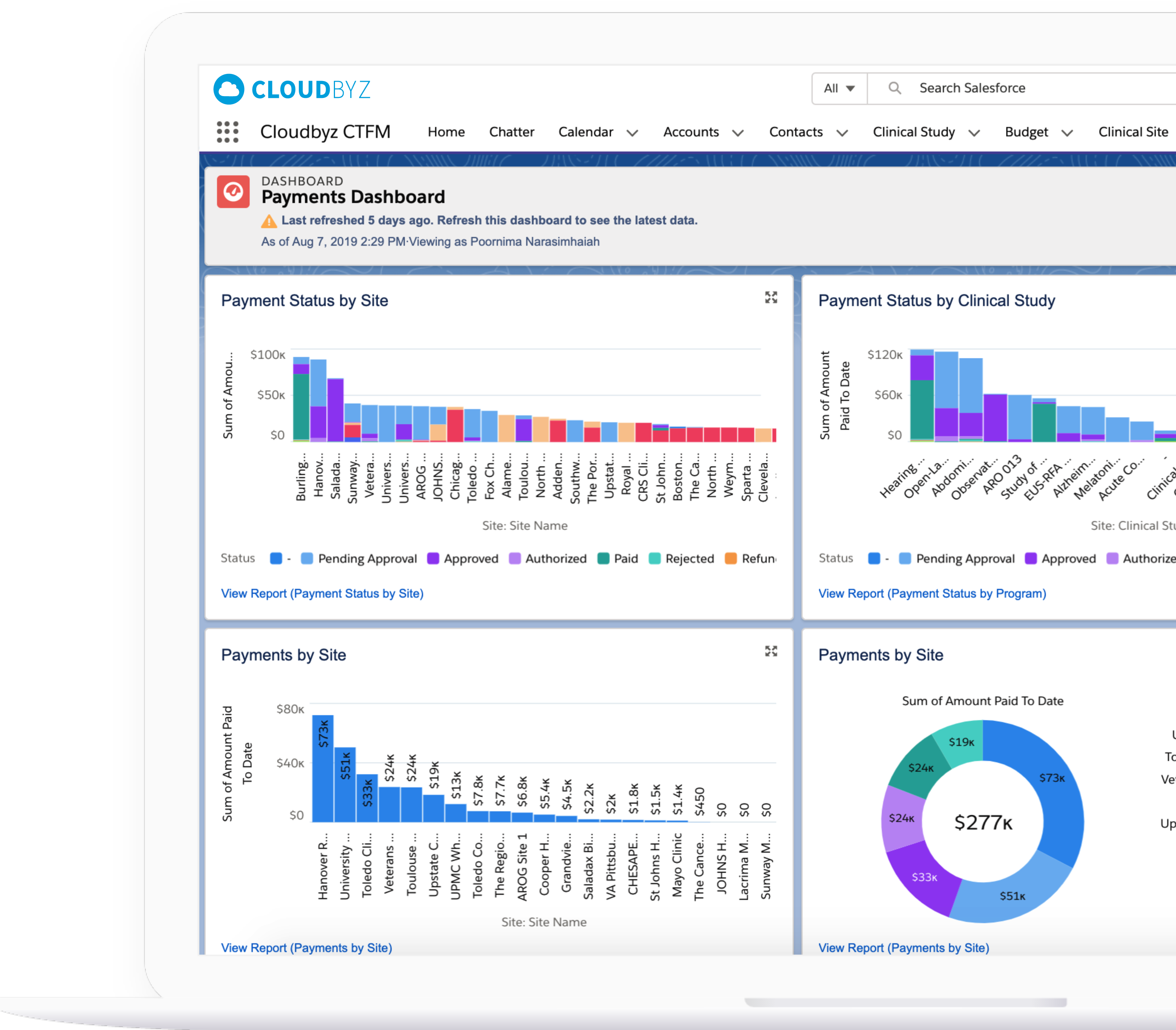Open View Report (Payments by Site) under donut chart

pyautogui.click(x=904, y=948)
